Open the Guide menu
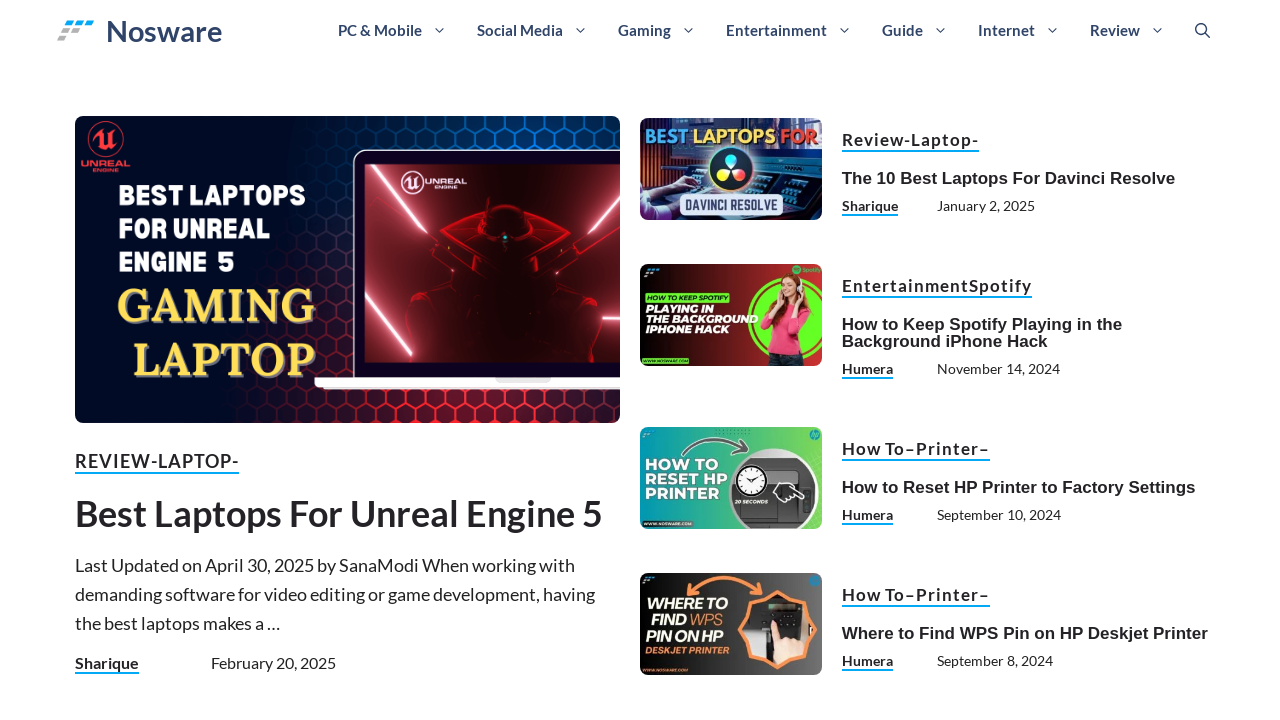The height and width of the screenshot is (720, 1280). pos(902,30)
